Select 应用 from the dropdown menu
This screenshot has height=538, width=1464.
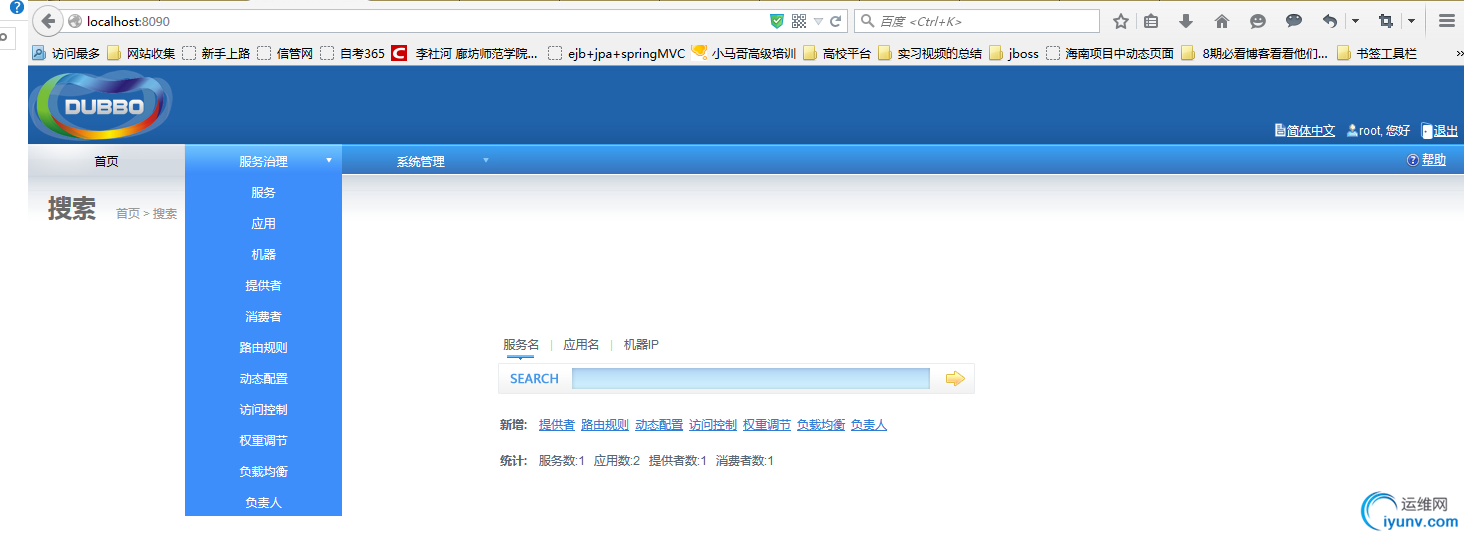pos(263,223)
